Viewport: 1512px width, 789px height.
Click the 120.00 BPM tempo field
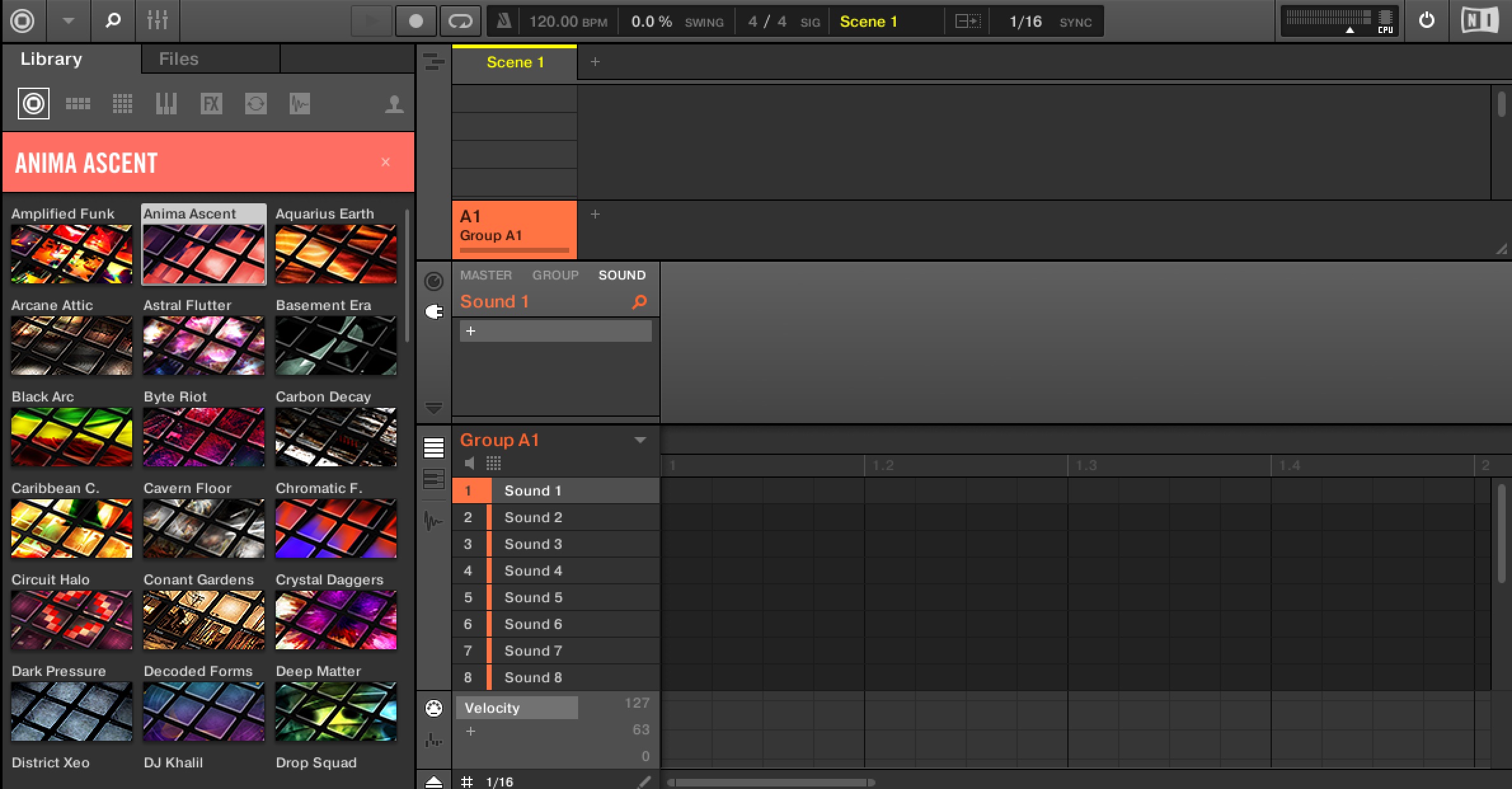point(569,22)
